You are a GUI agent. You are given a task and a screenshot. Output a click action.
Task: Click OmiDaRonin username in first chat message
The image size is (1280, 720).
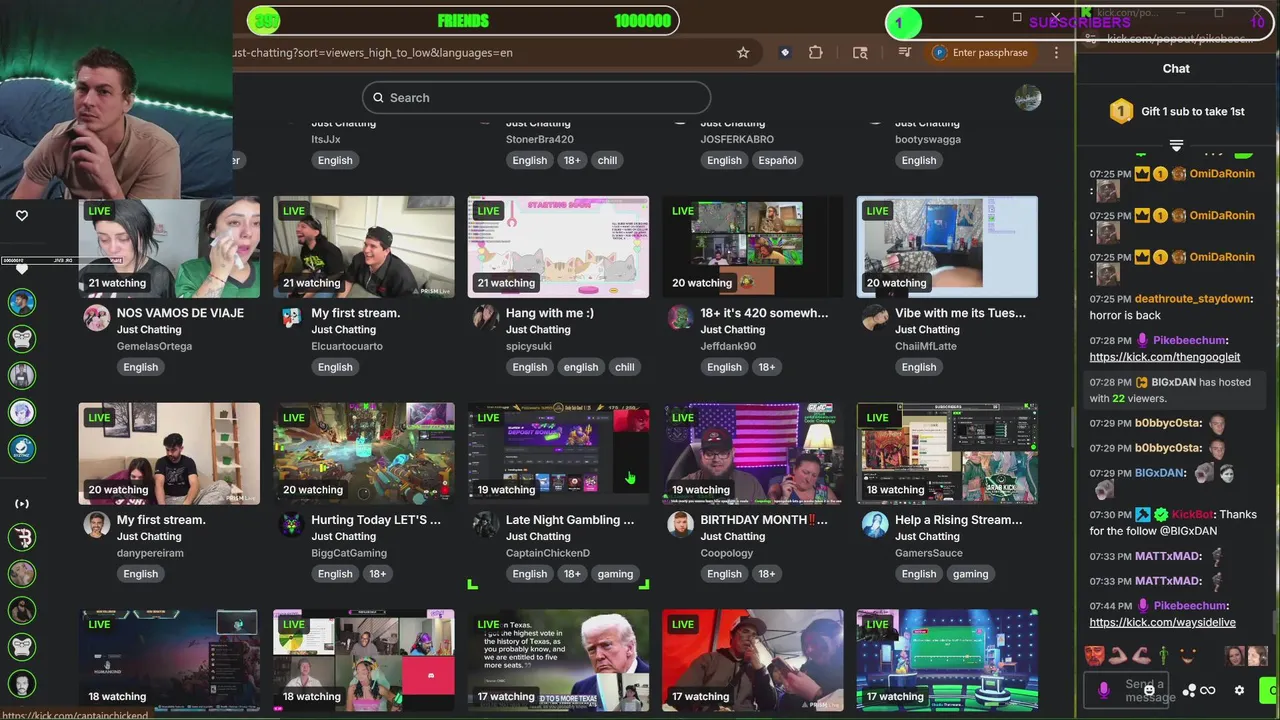[x=1222, y=174]
